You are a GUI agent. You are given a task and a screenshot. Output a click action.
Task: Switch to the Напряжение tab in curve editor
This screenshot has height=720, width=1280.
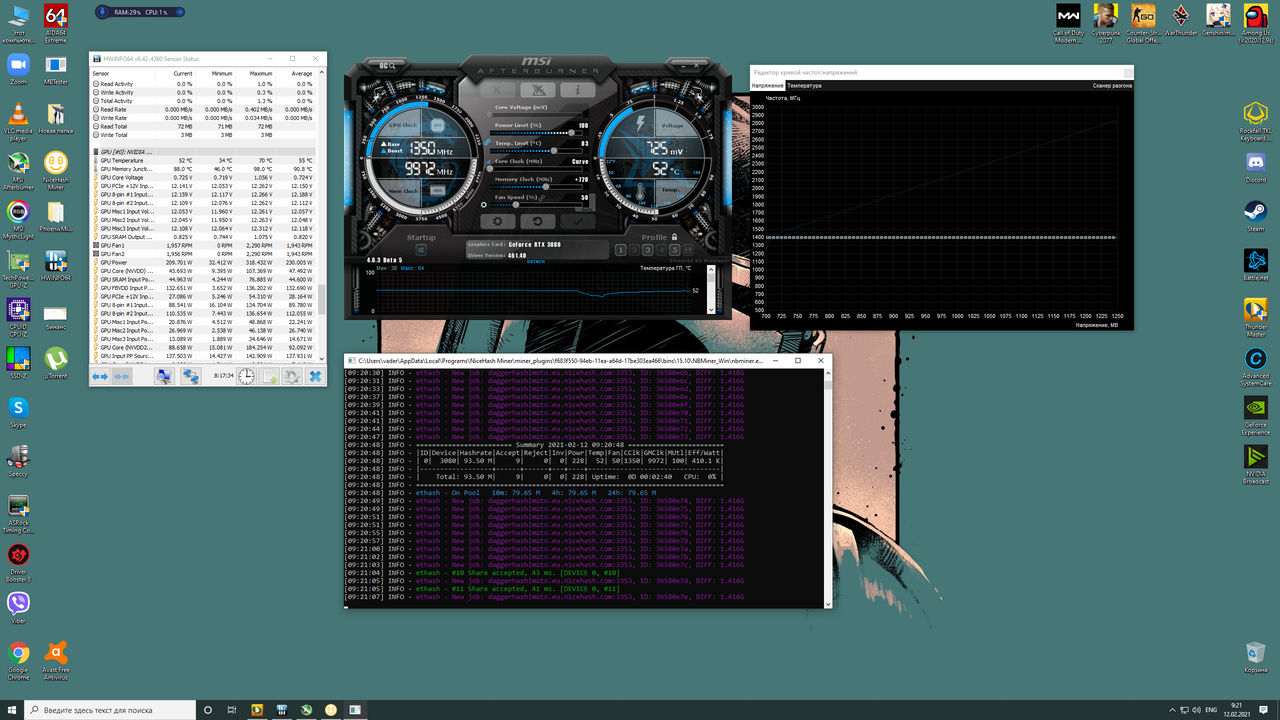coord(768,86)
